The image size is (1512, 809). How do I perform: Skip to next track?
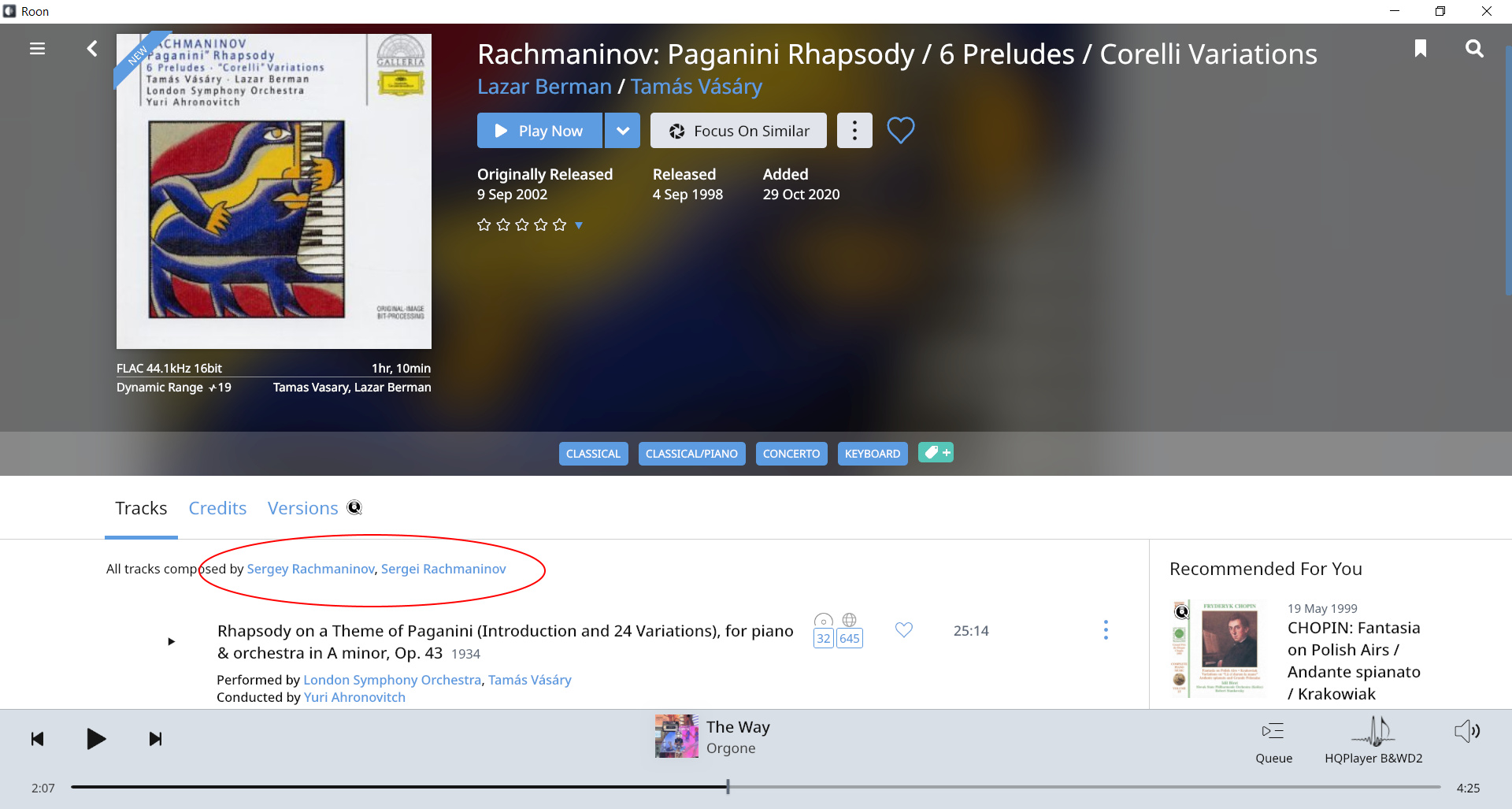pos(156,739)
